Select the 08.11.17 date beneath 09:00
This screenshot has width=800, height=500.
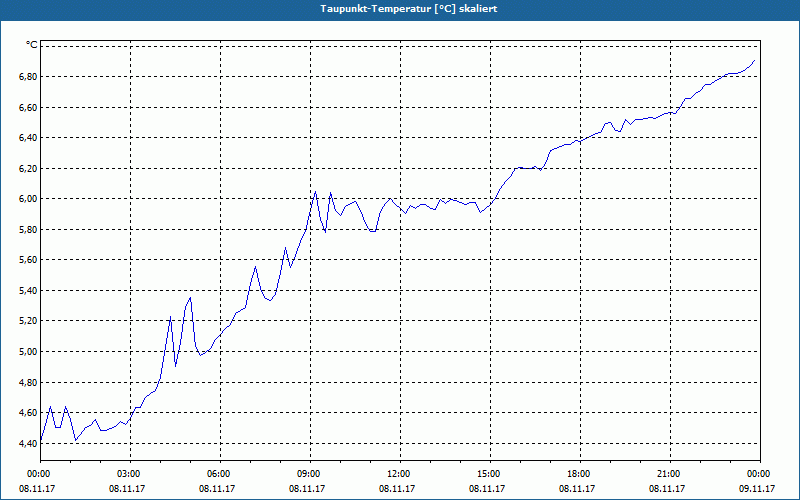click(x=307, y=488)
